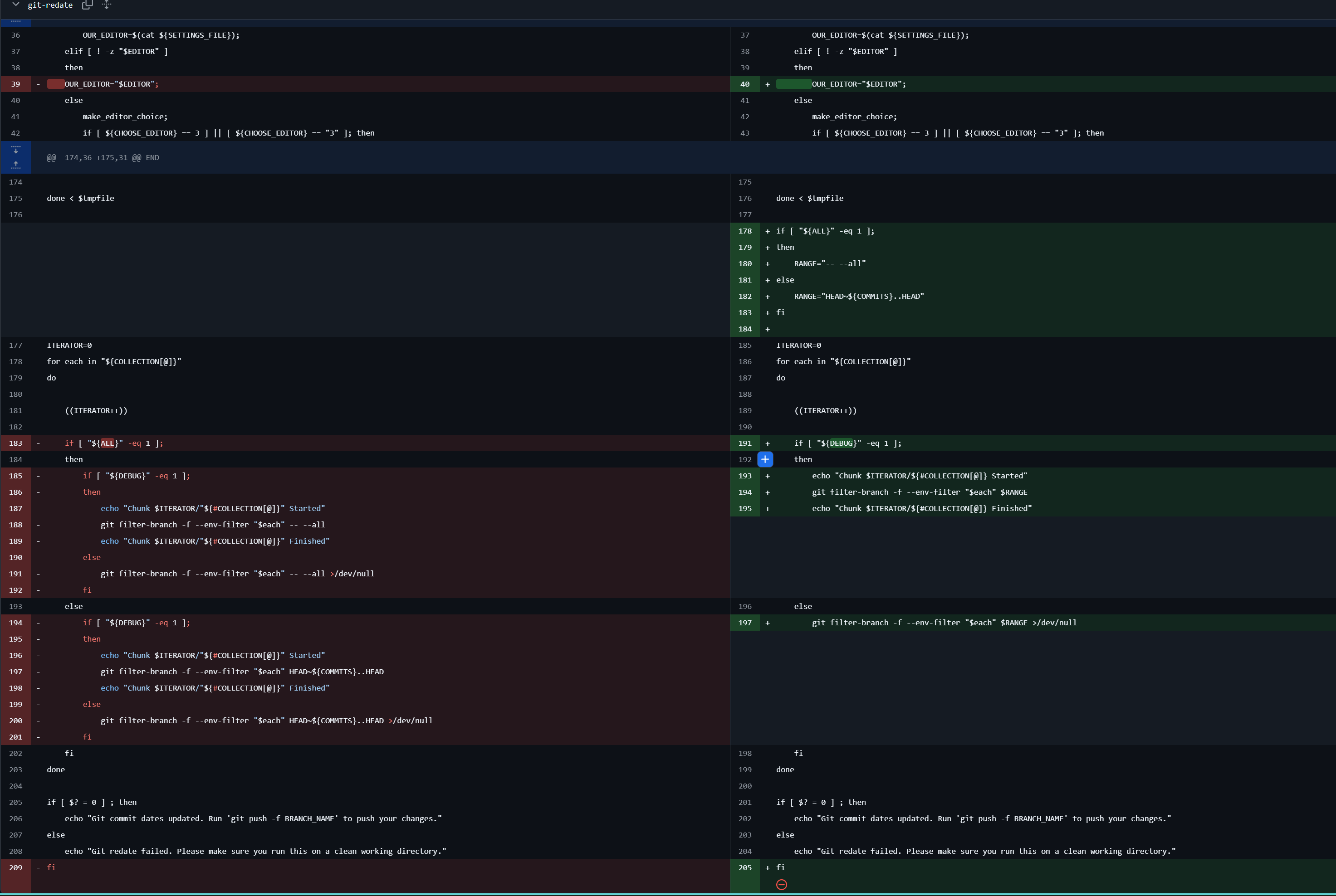The image size is (1336, 896).
Task: Click added line number 197 on right
Action: 744,623
